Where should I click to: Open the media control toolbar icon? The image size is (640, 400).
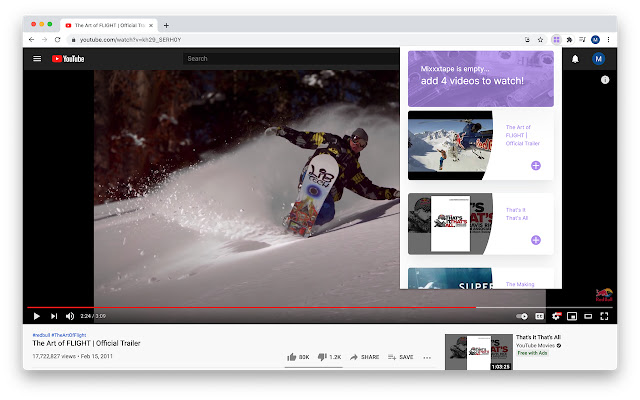coord(582,40)
